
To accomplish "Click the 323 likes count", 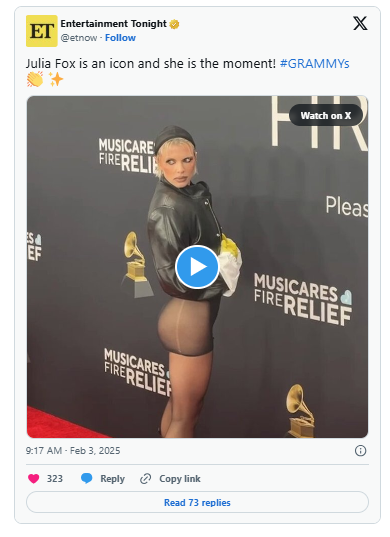I will (x=55, y=478).
